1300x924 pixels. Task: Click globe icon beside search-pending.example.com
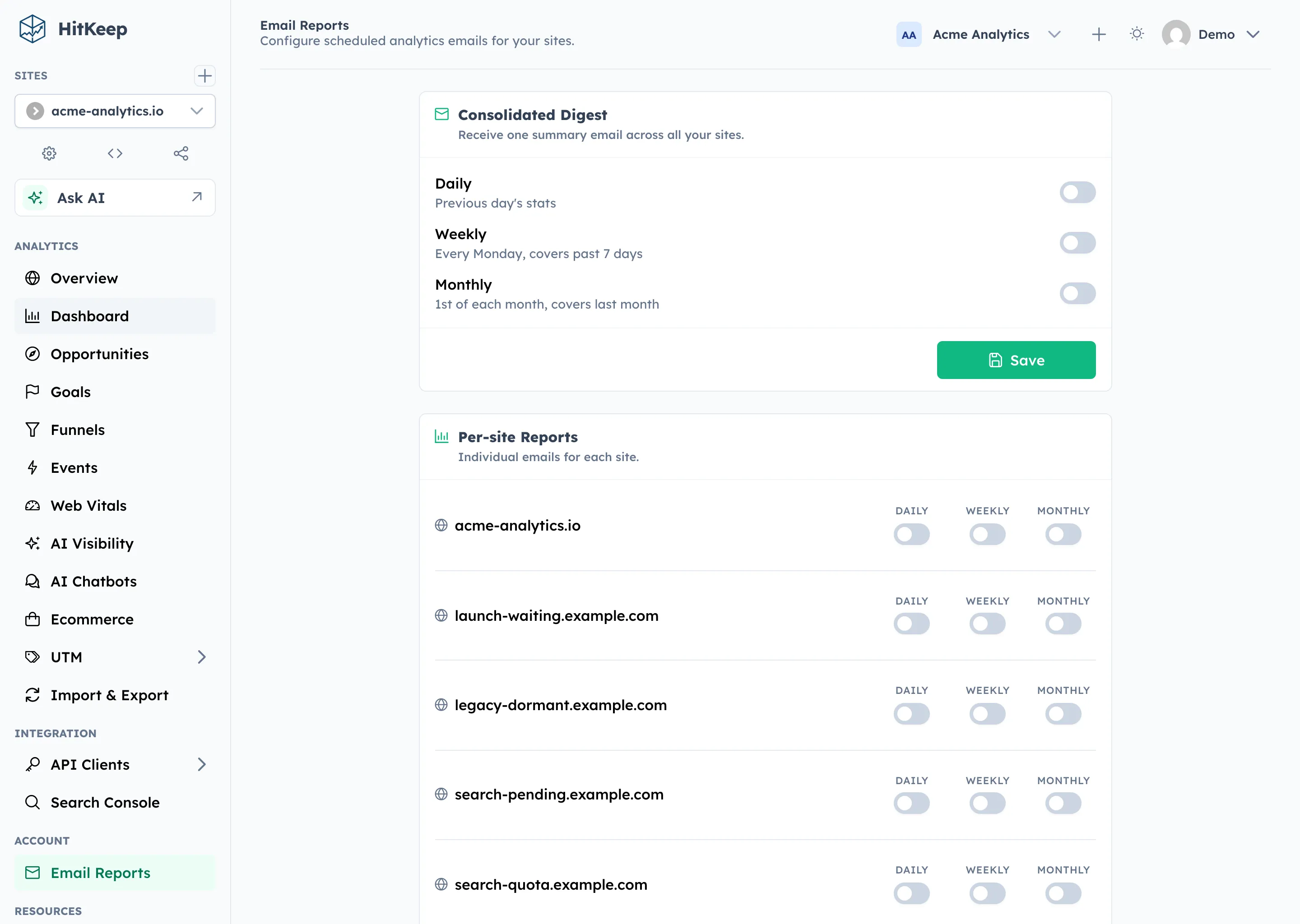[x=441, y=794]
